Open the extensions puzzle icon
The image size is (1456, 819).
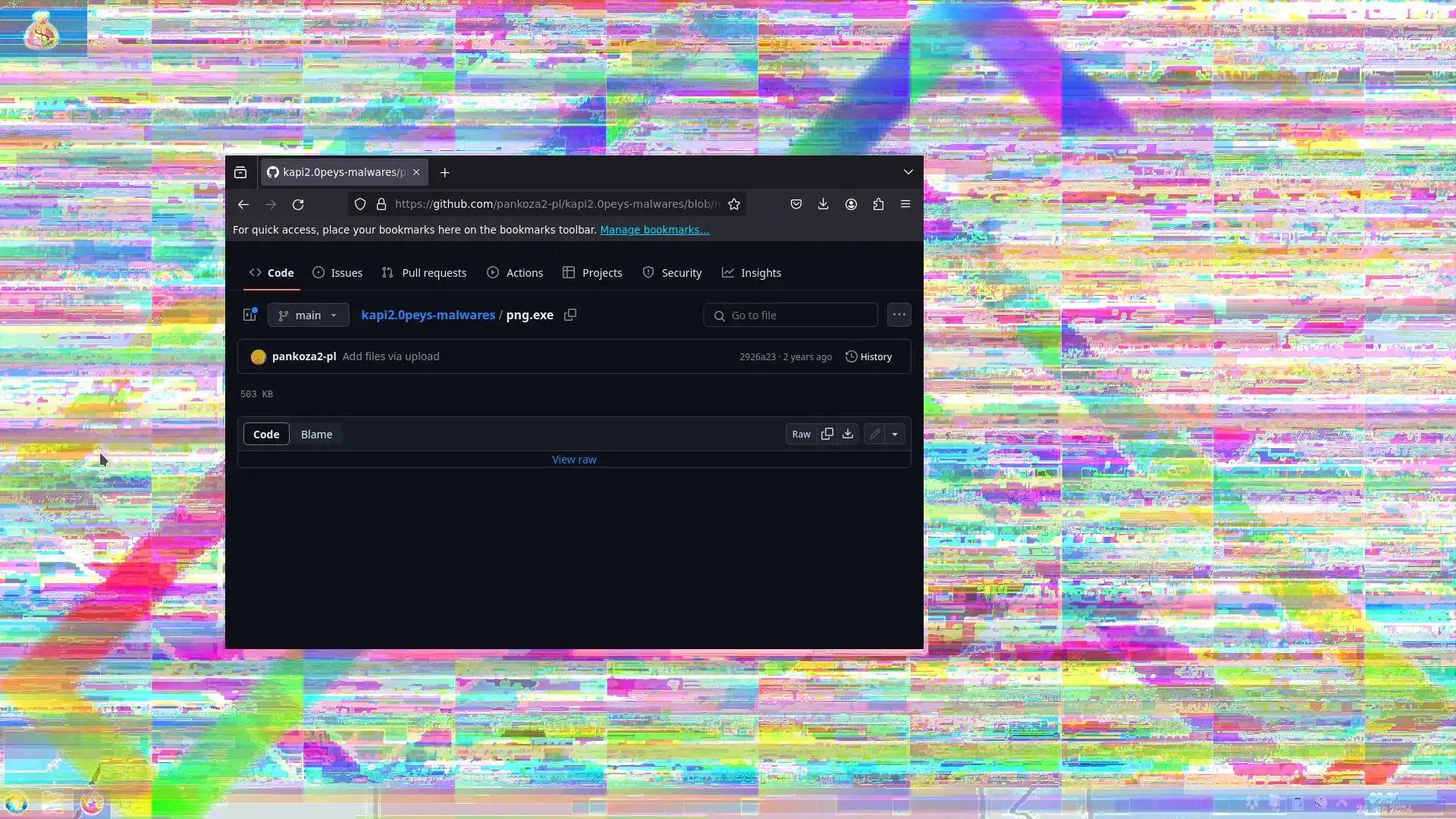pyautogui.click(x=878, y=204)
